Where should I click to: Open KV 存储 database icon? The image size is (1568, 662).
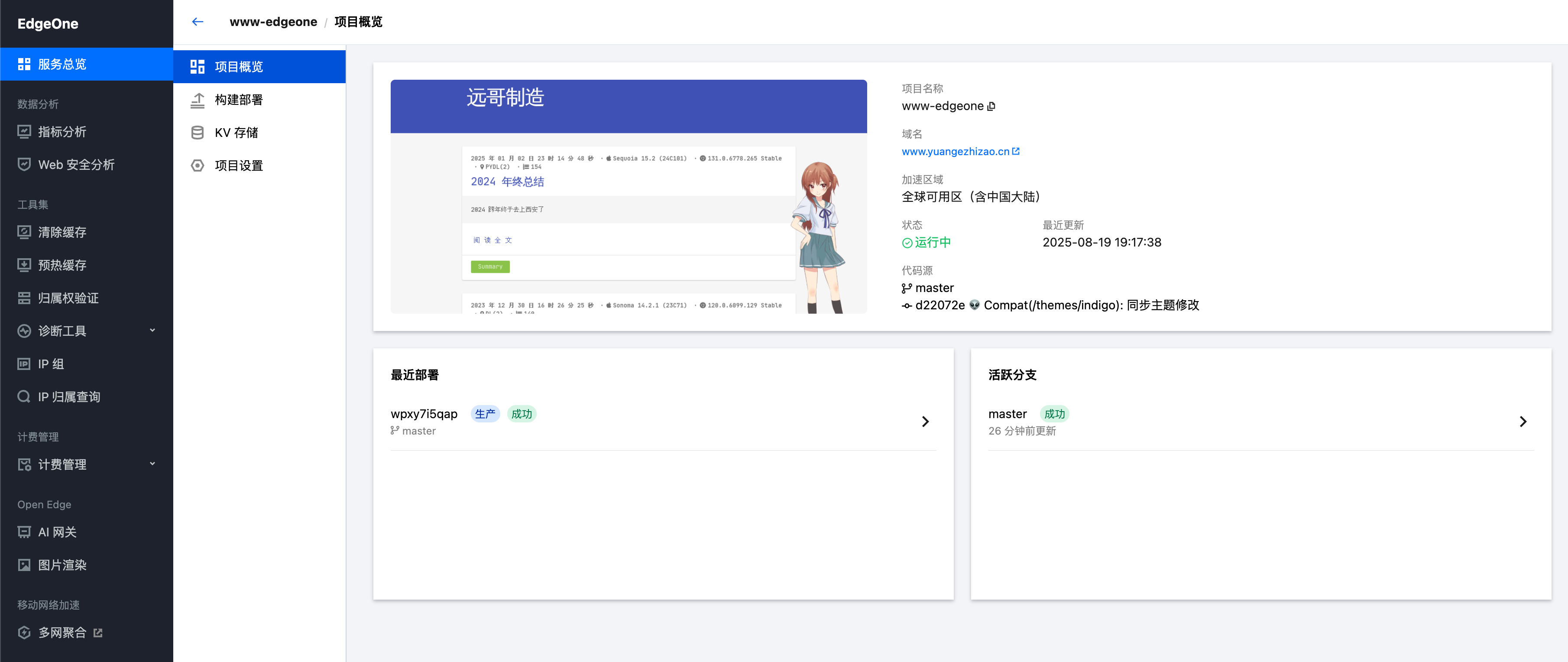point(197,133)
